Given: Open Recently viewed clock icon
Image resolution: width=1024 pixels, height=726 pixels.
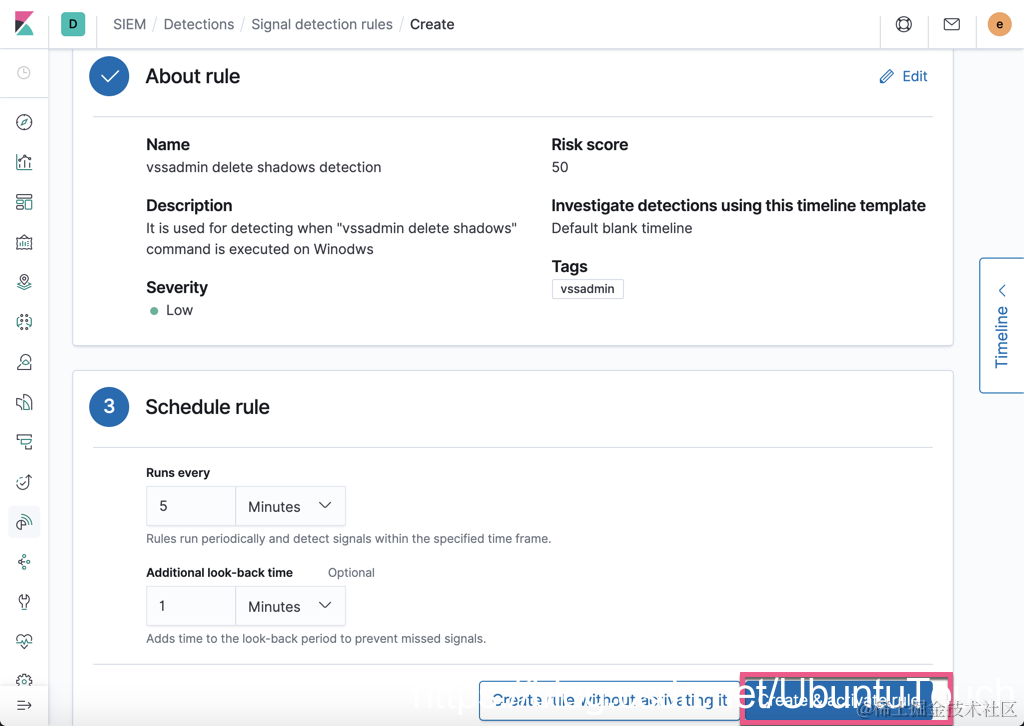Looking at the screenshot, I should click(24, 72).
